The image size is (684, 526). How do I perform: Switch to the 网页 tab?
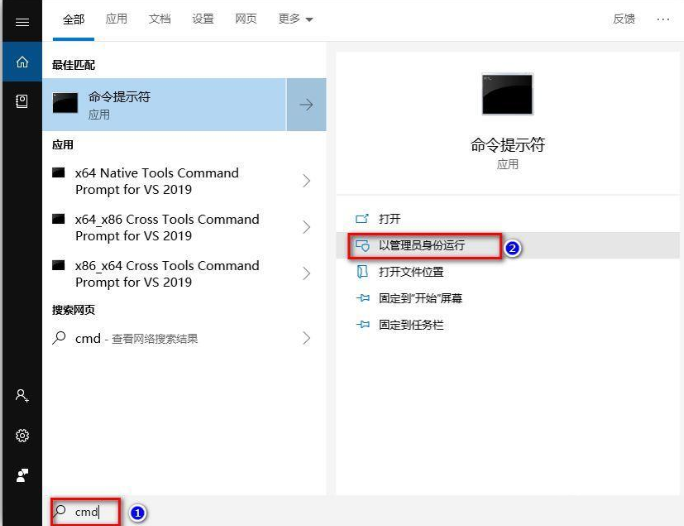click(246, 19)
